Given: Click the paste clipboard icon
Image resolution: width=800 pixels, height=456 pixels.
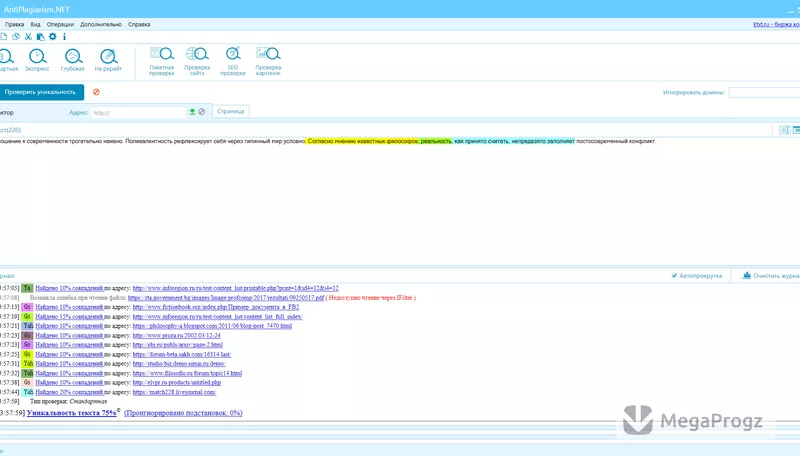Looking at the screenshot, I should tap(40, 37).
